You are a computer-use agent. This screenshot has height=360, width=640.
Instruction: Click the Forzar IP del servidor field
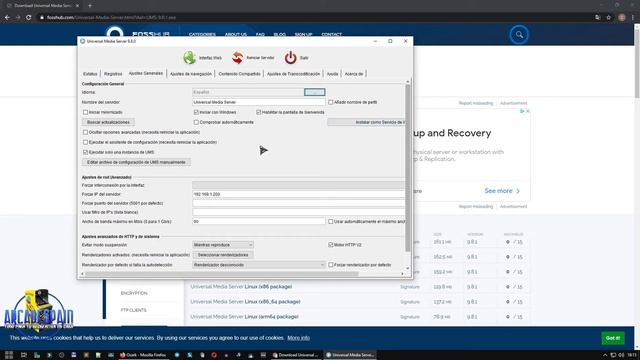point(298,194)
